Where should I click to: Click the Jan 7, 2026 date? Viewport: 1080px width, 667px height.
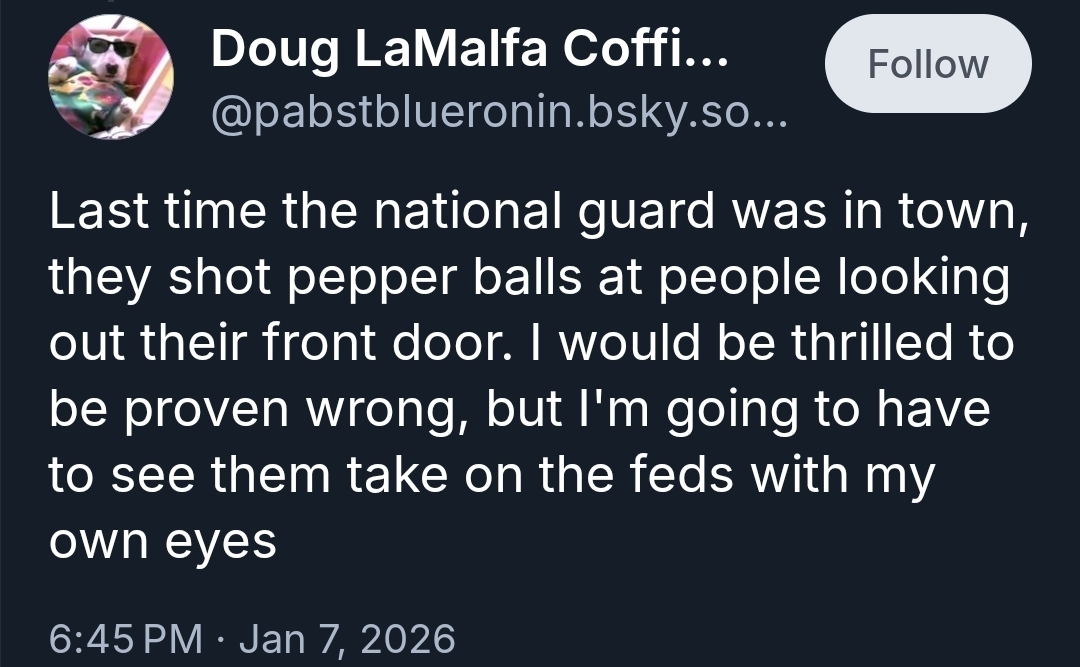coord(345,637)
